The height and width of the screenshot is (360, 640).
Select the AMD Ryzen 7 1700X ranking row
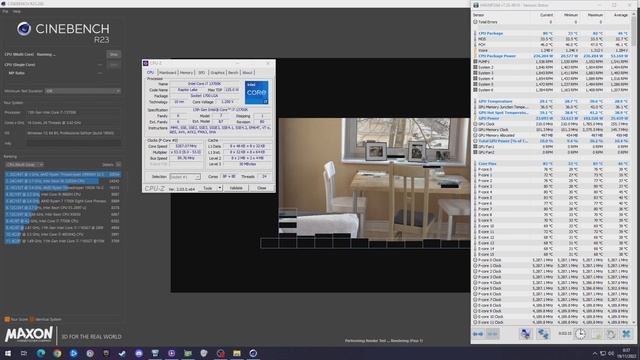[62, 201]
